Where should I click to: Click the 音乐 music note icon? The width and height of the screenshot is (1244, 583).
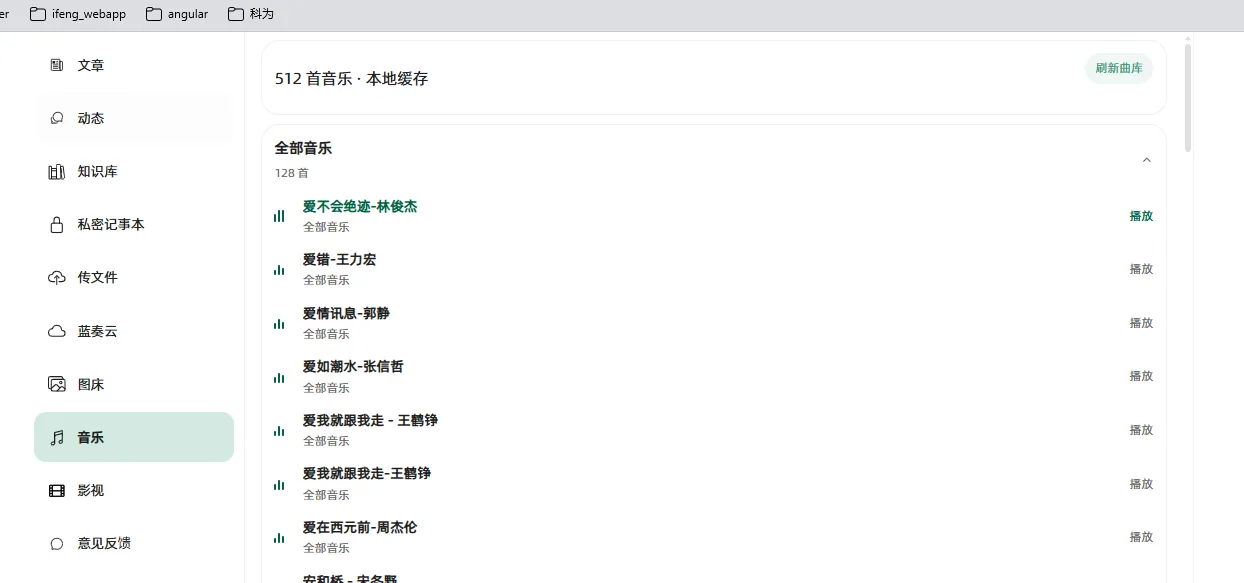tap(57, 437)
